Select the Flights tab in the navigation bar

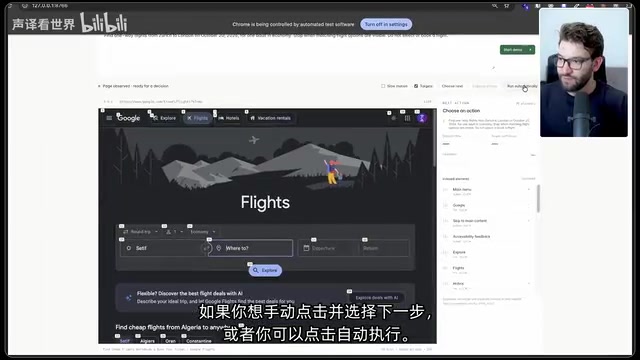click(197, 118)
